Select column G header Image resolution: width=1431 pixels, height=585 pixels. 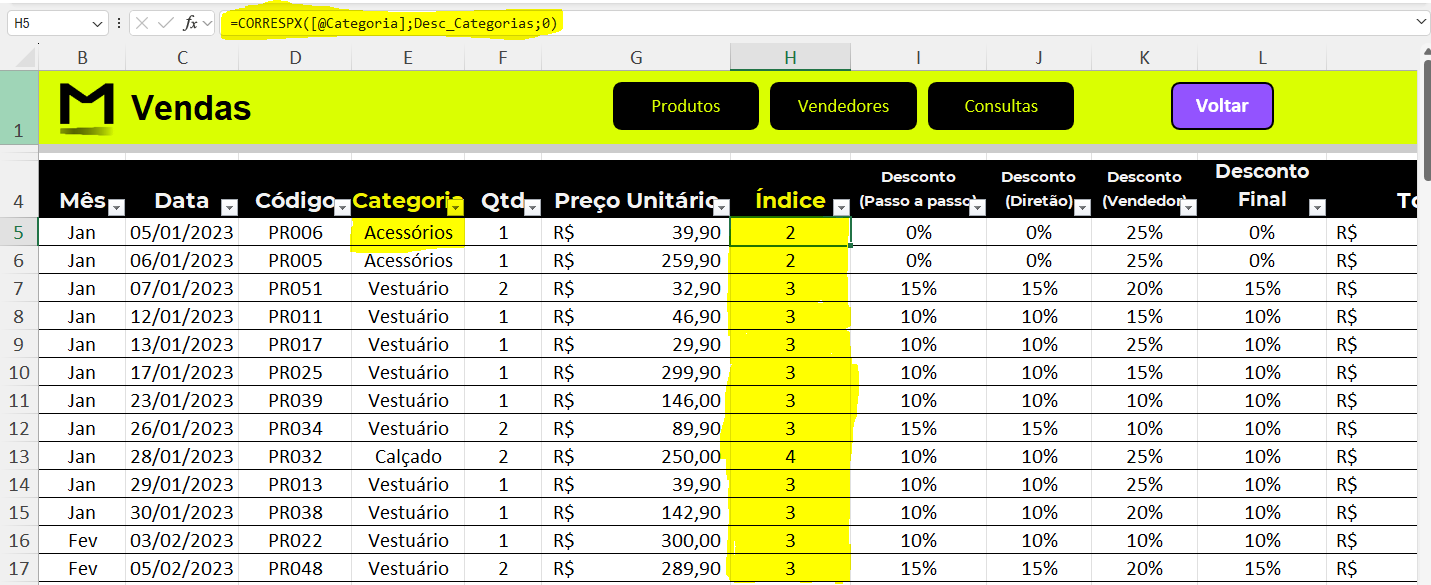pyautogui.click(x=636, y=58)
